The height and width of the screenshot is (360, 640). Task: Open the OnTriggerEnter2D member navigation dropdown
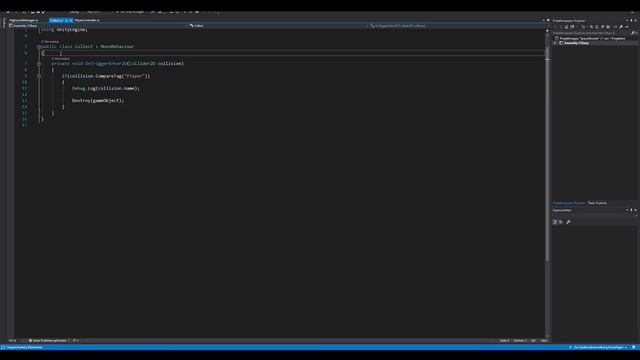tap(457, 26)
